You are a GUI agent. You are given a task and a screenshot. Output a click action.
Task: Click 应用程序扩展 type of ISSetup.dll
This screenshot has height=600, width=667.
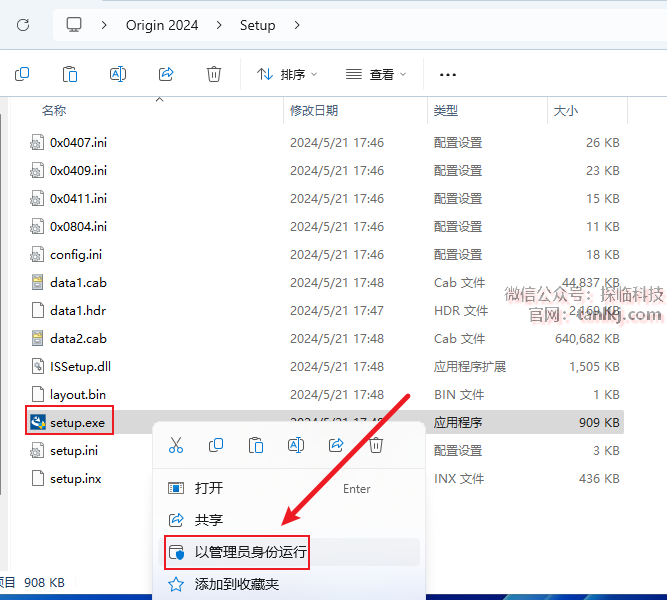[x=470, y=366]
